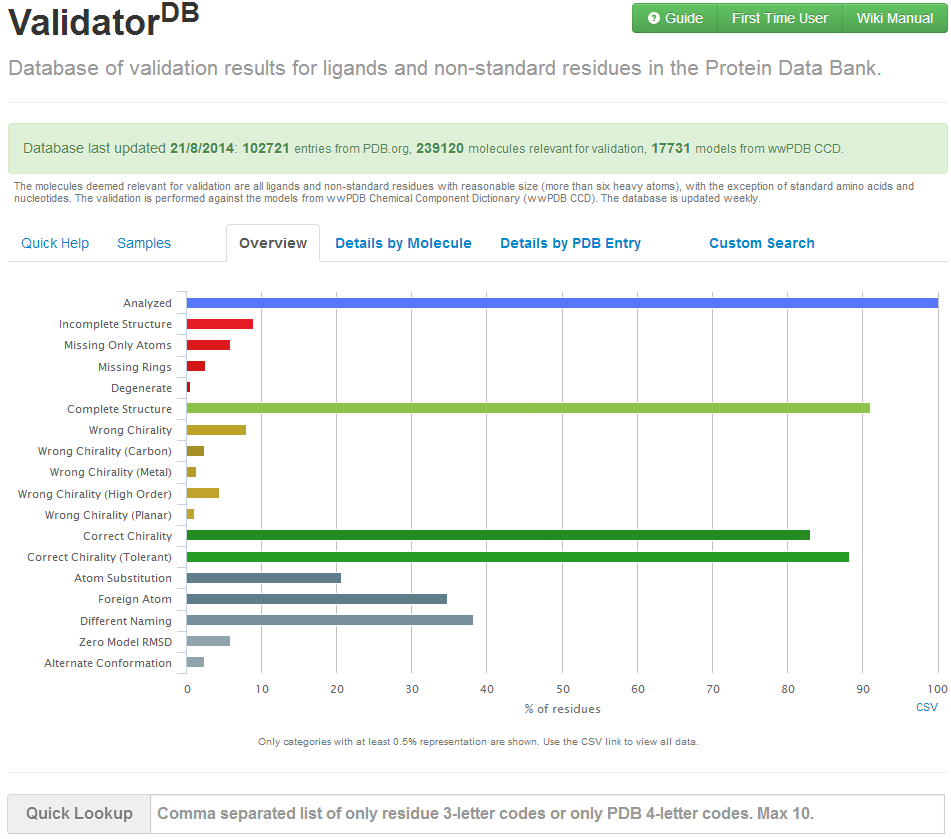Click the 'Quick Lookup' label
The height and width of the screenshot is (839, 951).
click(x=79, y=814)
